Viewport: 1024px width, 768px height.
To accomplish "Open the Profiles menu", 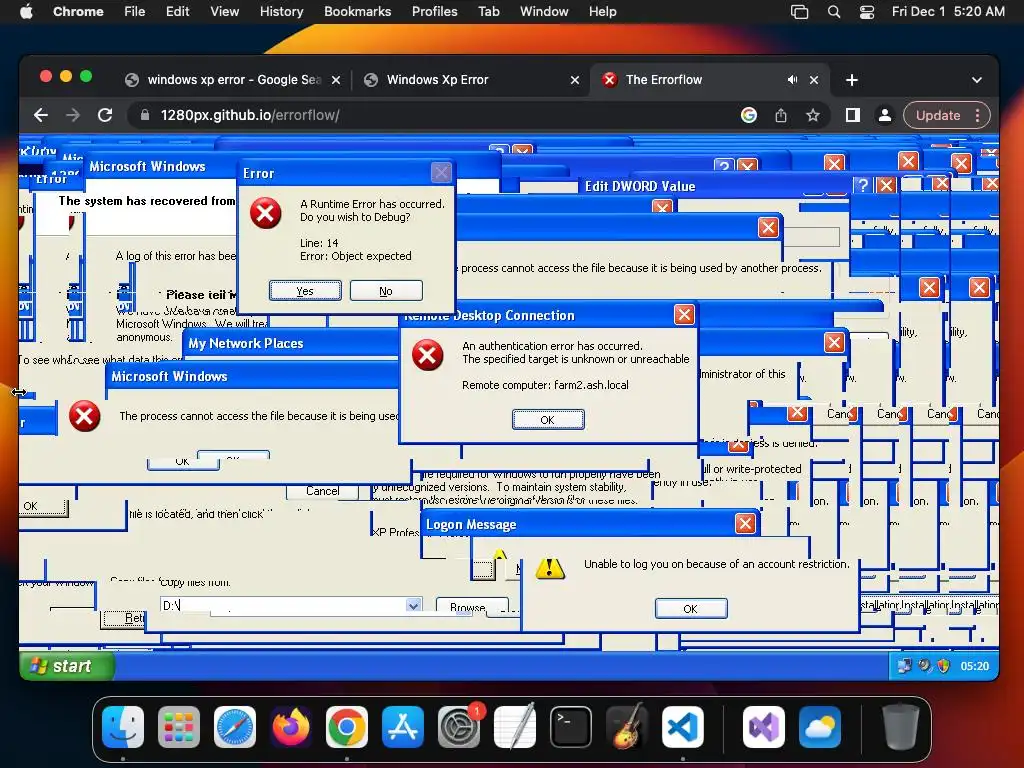I will coord(434,12).
